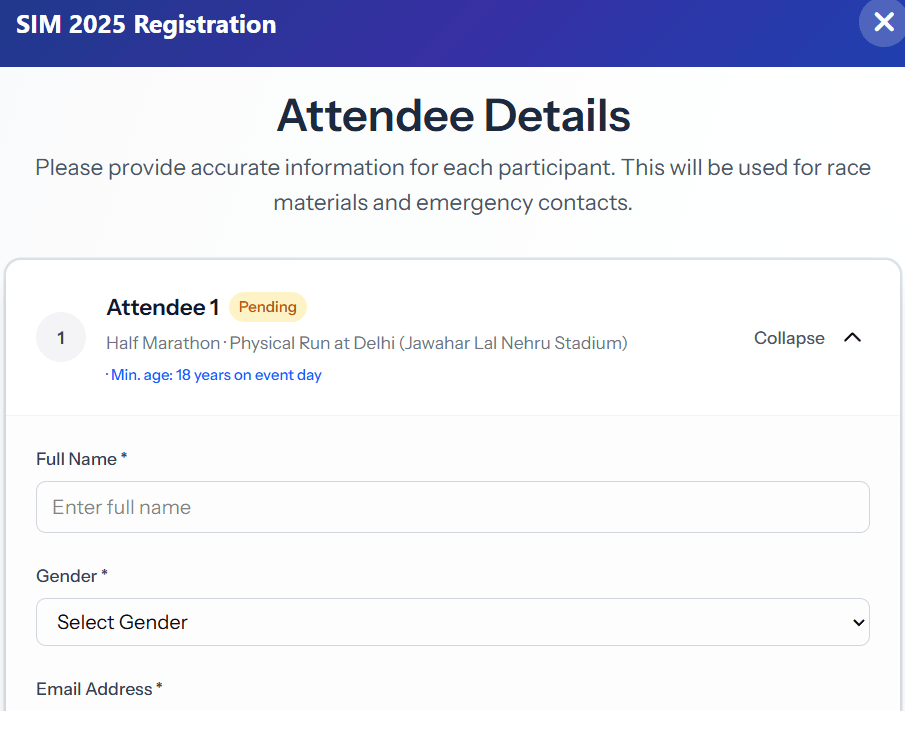Click the Gender dropdown arrow
Viewport: 905px width, 736px height.
point(857,622)
